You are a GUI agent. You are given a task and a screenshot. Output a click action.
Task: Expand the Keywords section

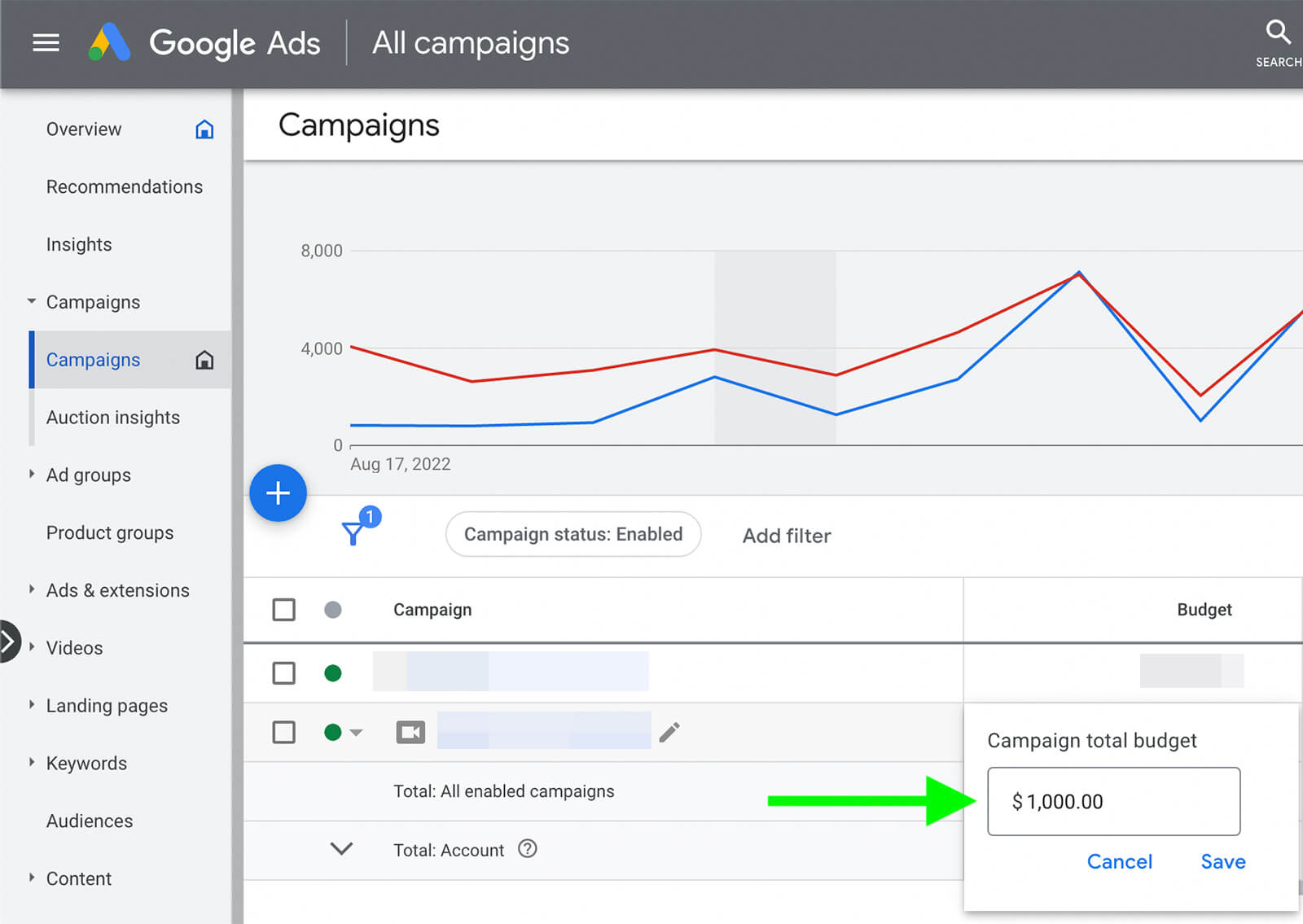tap(32, 763)
